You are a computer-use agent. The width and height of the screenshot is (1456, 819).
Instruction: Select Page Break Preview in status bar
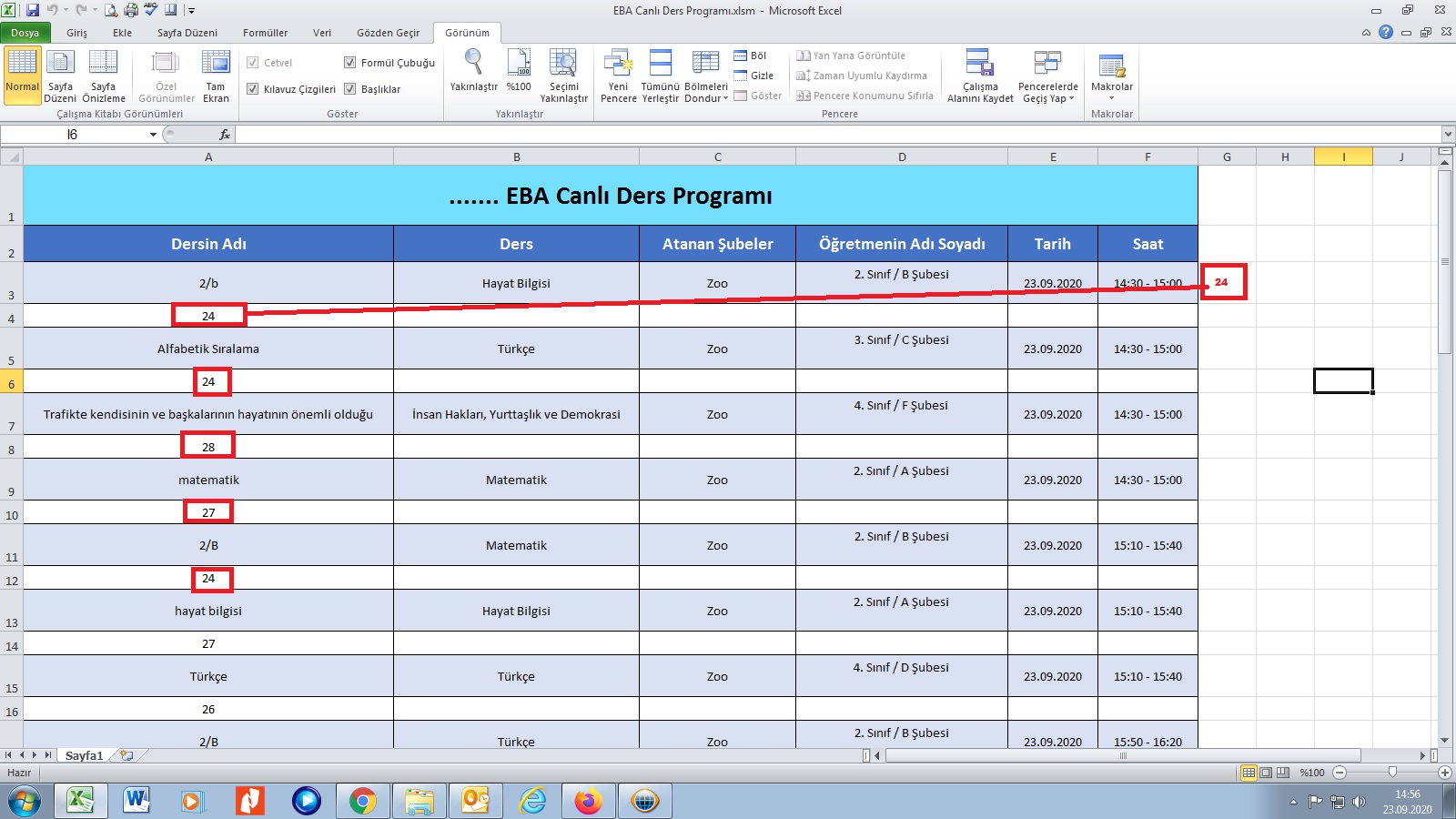click(1283, 773)
